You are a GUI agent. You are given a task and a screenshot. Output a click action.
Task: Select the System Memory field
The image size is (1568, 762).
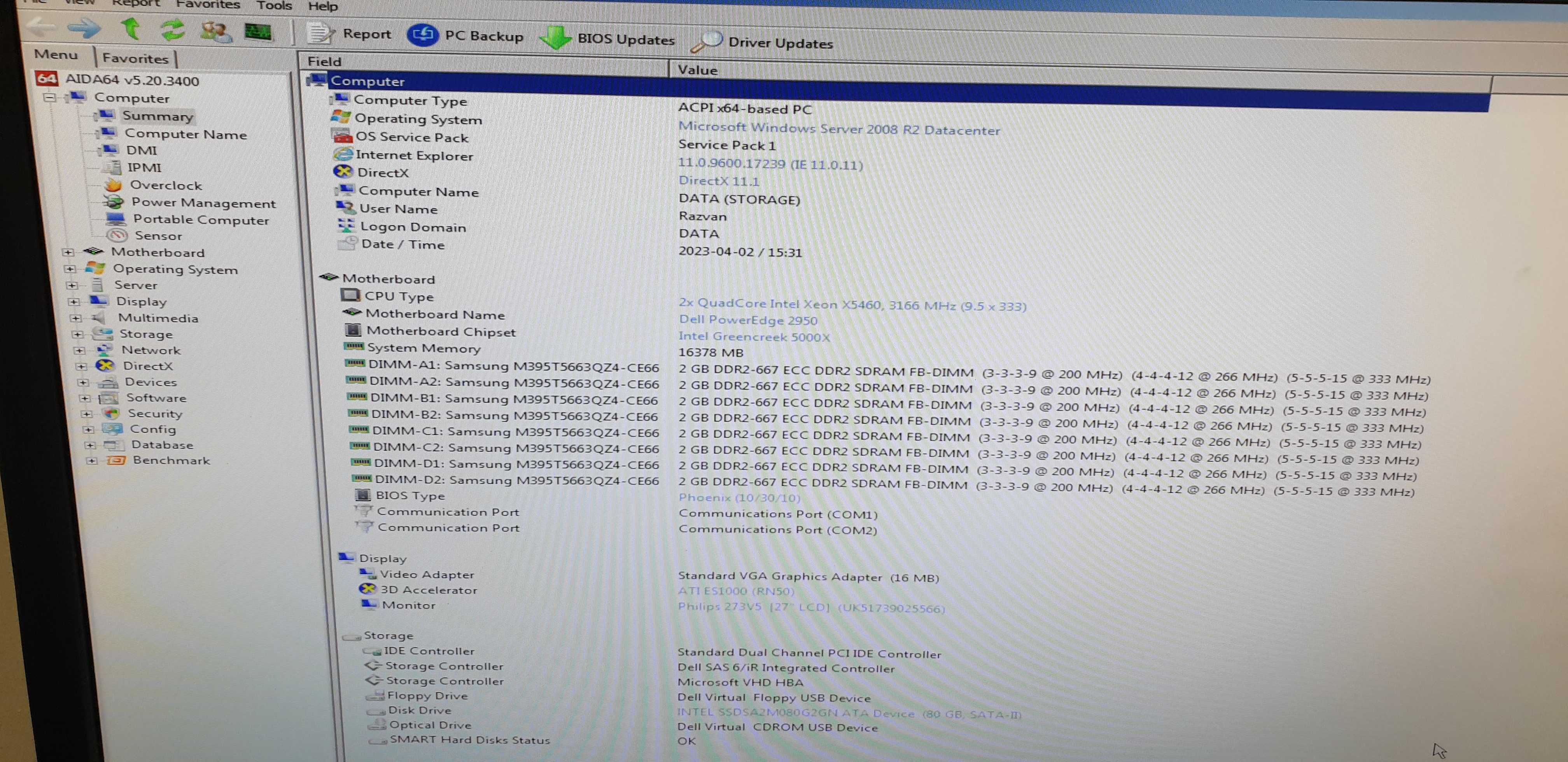point(423,348)
